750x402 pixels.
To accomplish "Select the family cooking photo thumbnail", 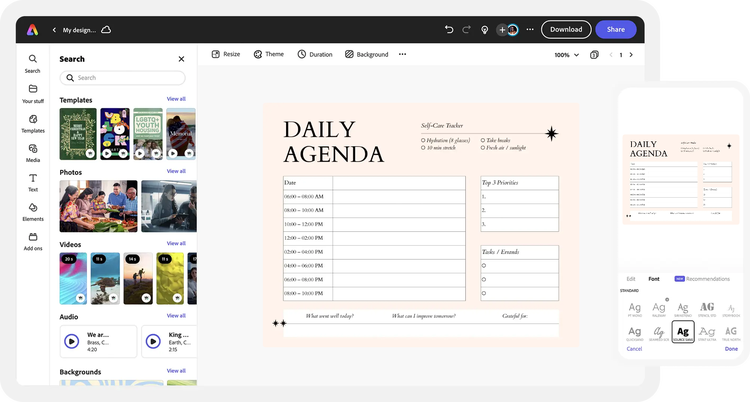I will click(98, 206).
